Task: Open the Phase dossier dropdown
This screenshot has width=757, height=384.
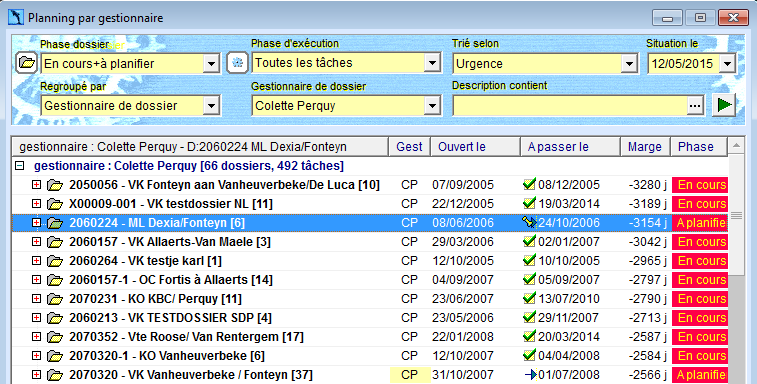Action: pos(211,63)
